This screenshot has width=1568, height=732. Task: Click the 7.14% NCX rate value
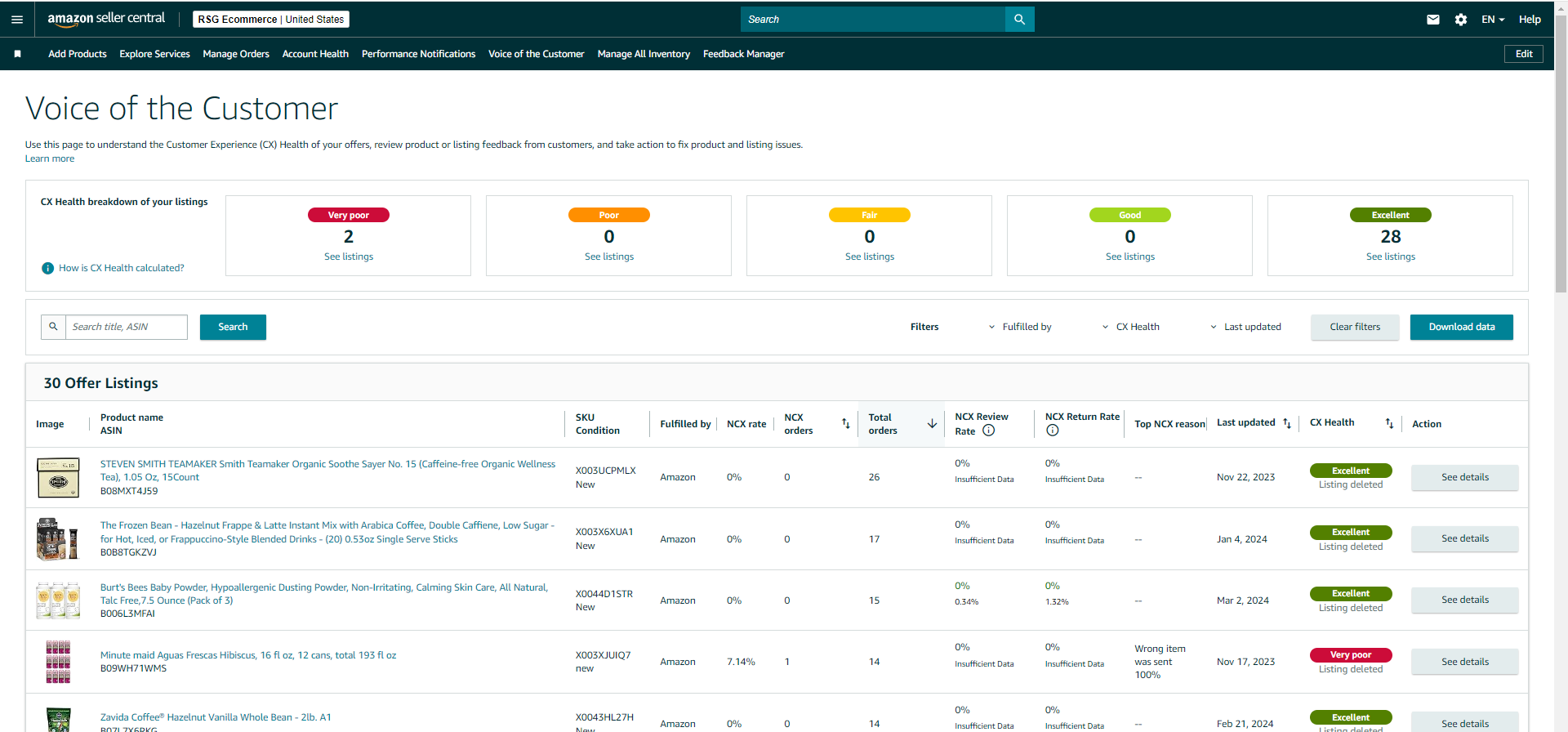741,662
